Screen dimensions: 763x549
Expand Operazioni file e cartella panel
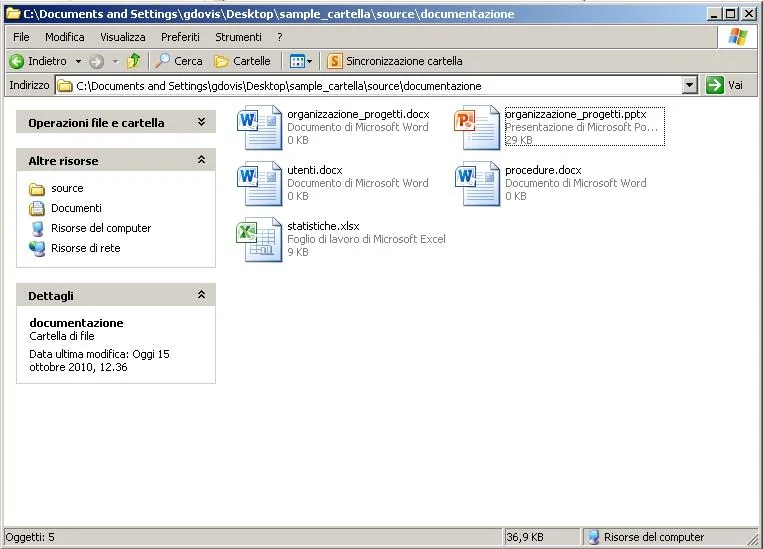[x=201, y=122]
